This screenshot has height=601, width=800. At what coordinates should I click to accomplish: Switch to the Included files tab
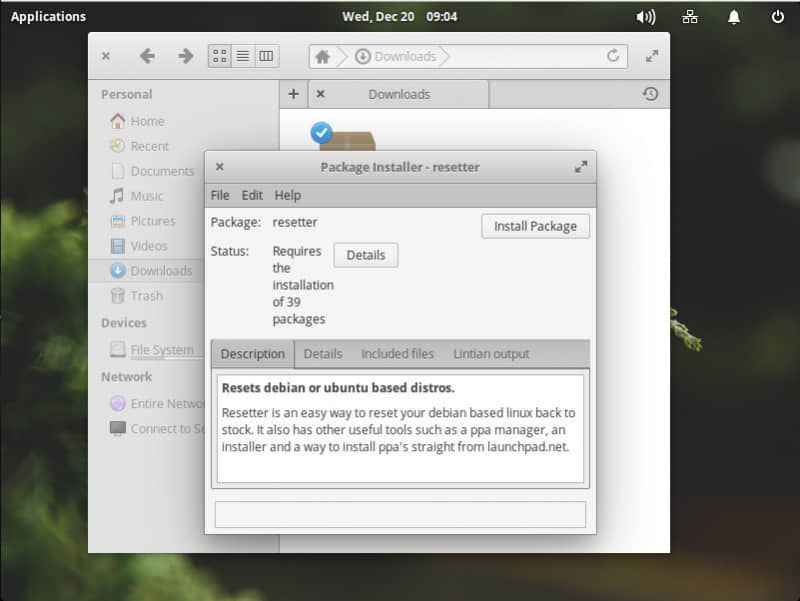397,354
